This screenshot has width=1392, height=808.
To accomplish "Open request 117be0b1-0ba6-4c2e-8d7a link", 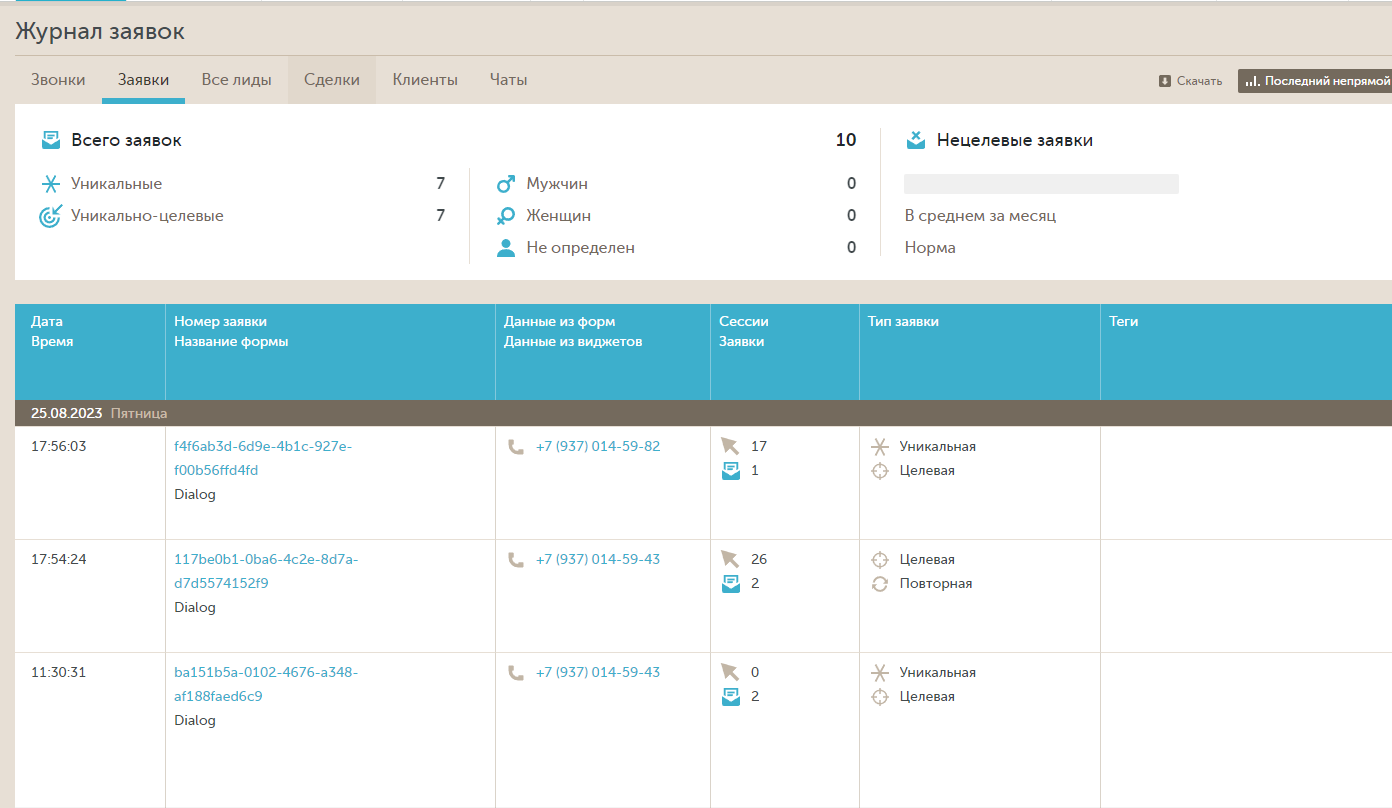I will [x=266, y=572].
